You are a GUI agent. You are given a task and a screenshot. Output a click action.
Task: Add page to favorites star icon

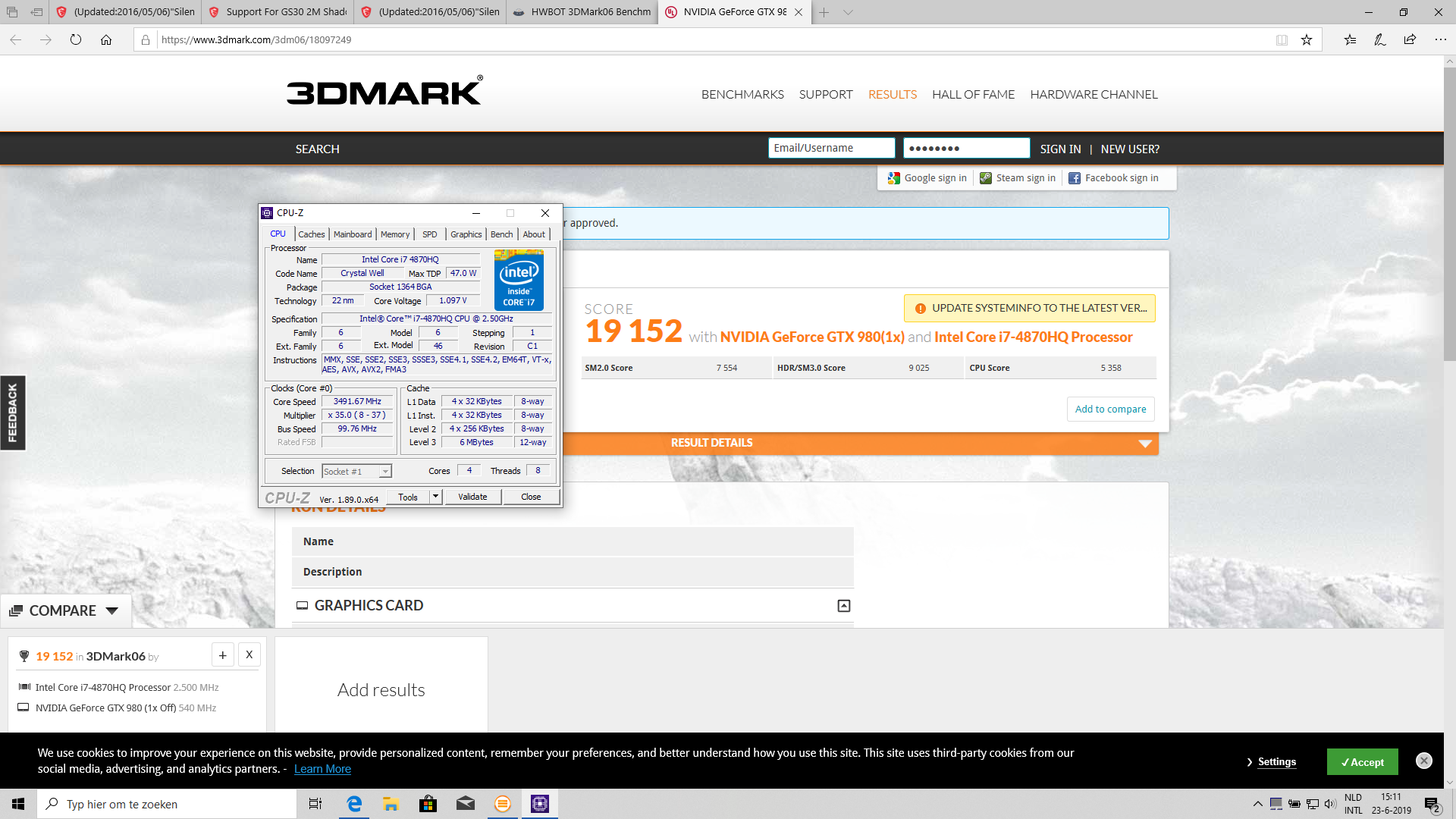1307,39
